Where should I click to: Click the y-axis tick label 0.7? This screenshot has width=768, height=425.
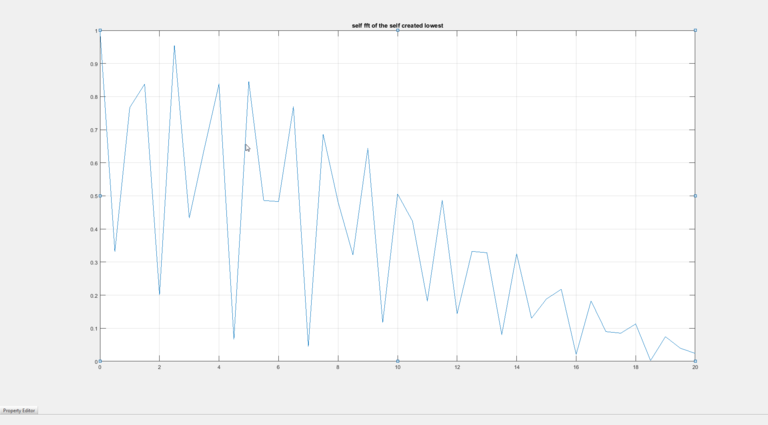[92, 130]
